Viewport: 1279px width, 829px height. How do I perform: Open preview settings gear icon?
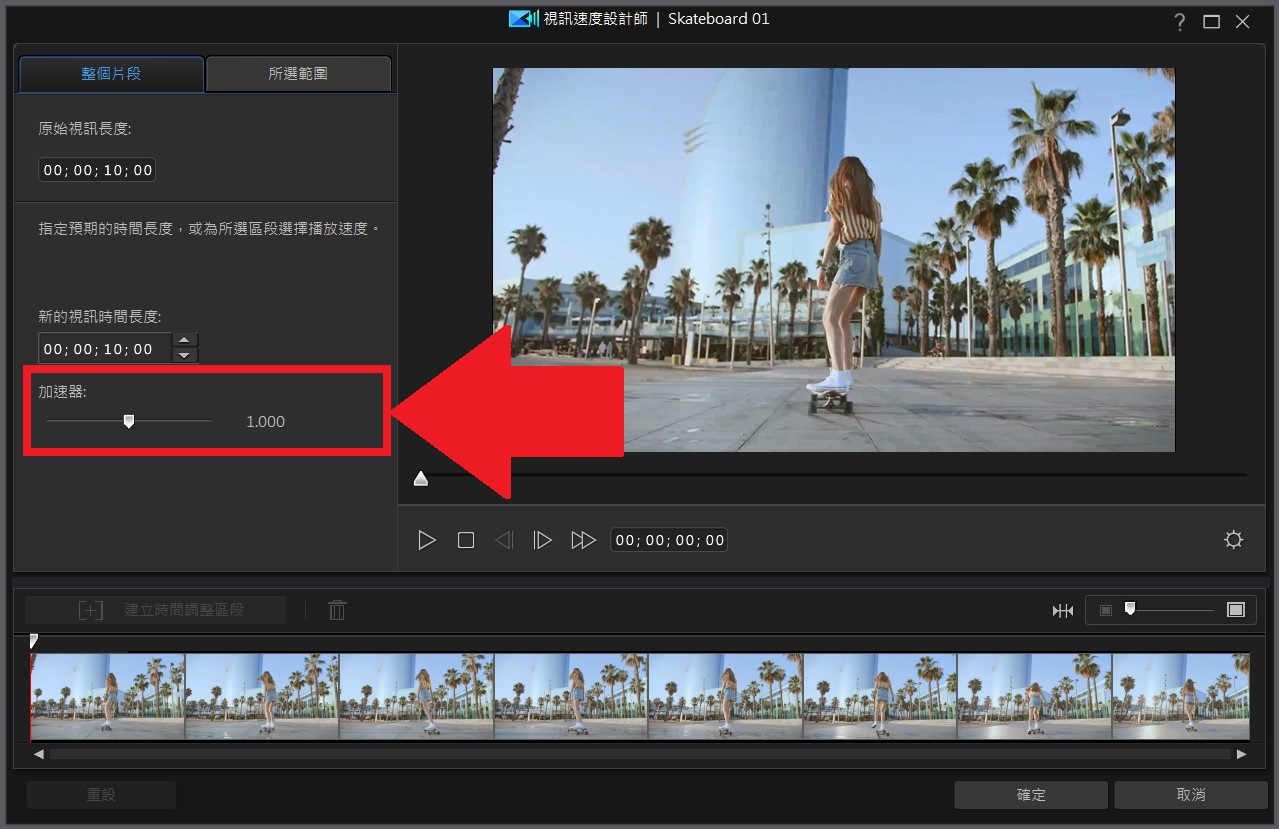tap(1233, 540)
